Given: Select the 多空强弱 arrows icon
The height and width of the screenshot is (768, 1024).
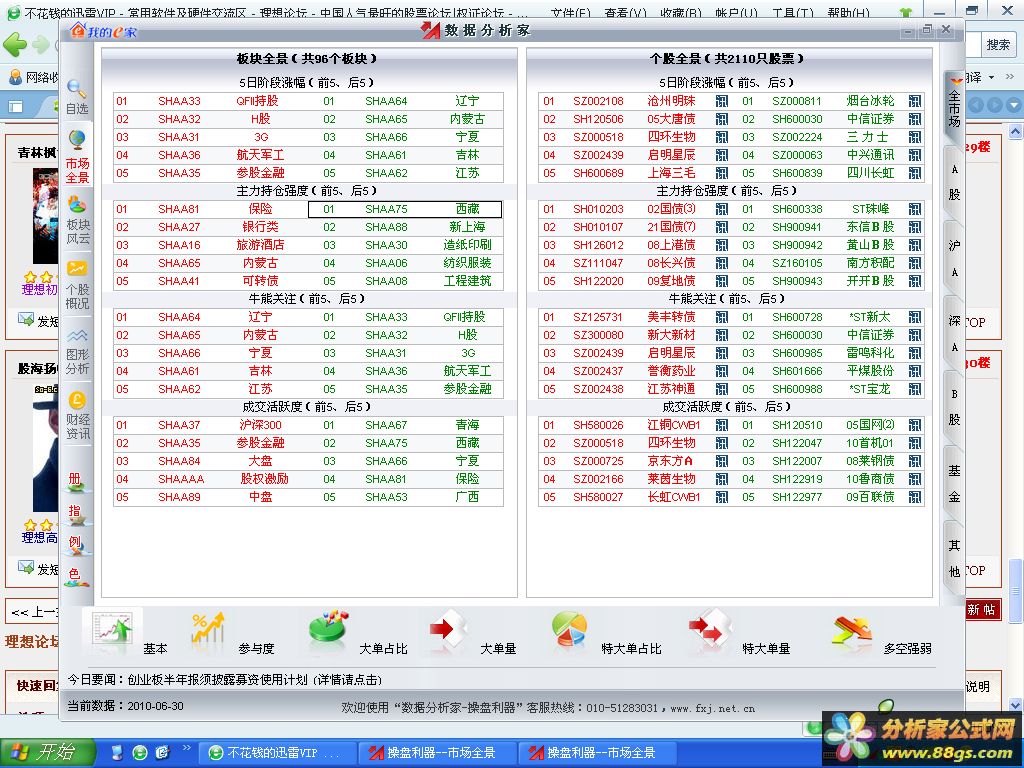Looking at the screenshot, I should (852, 632).
